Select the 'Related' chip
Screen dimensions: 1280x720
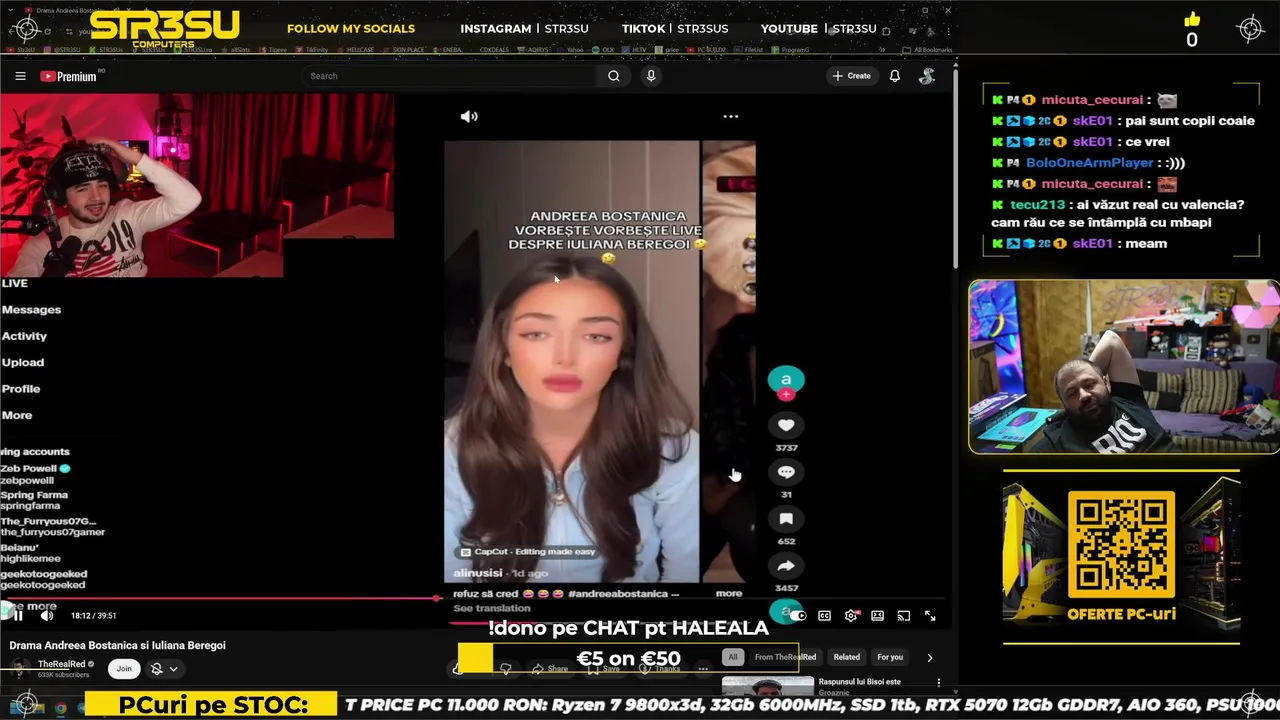[847, 657]
